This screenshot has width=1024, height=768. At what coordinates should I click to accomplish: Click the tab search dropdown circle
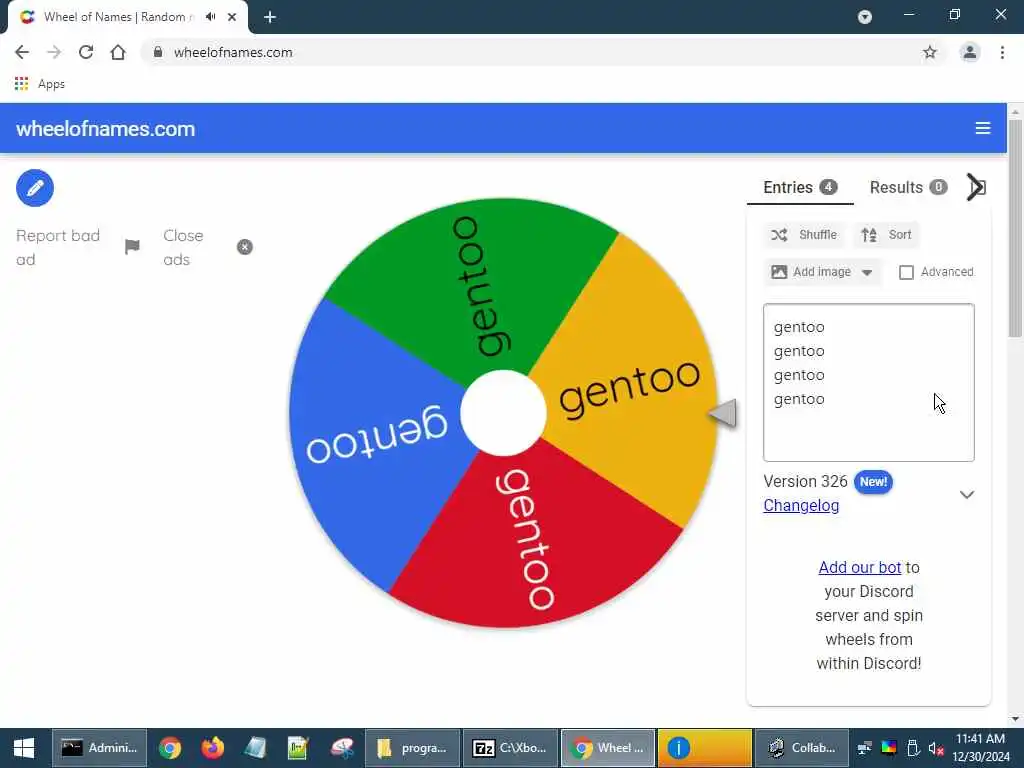tap(865, 17)
